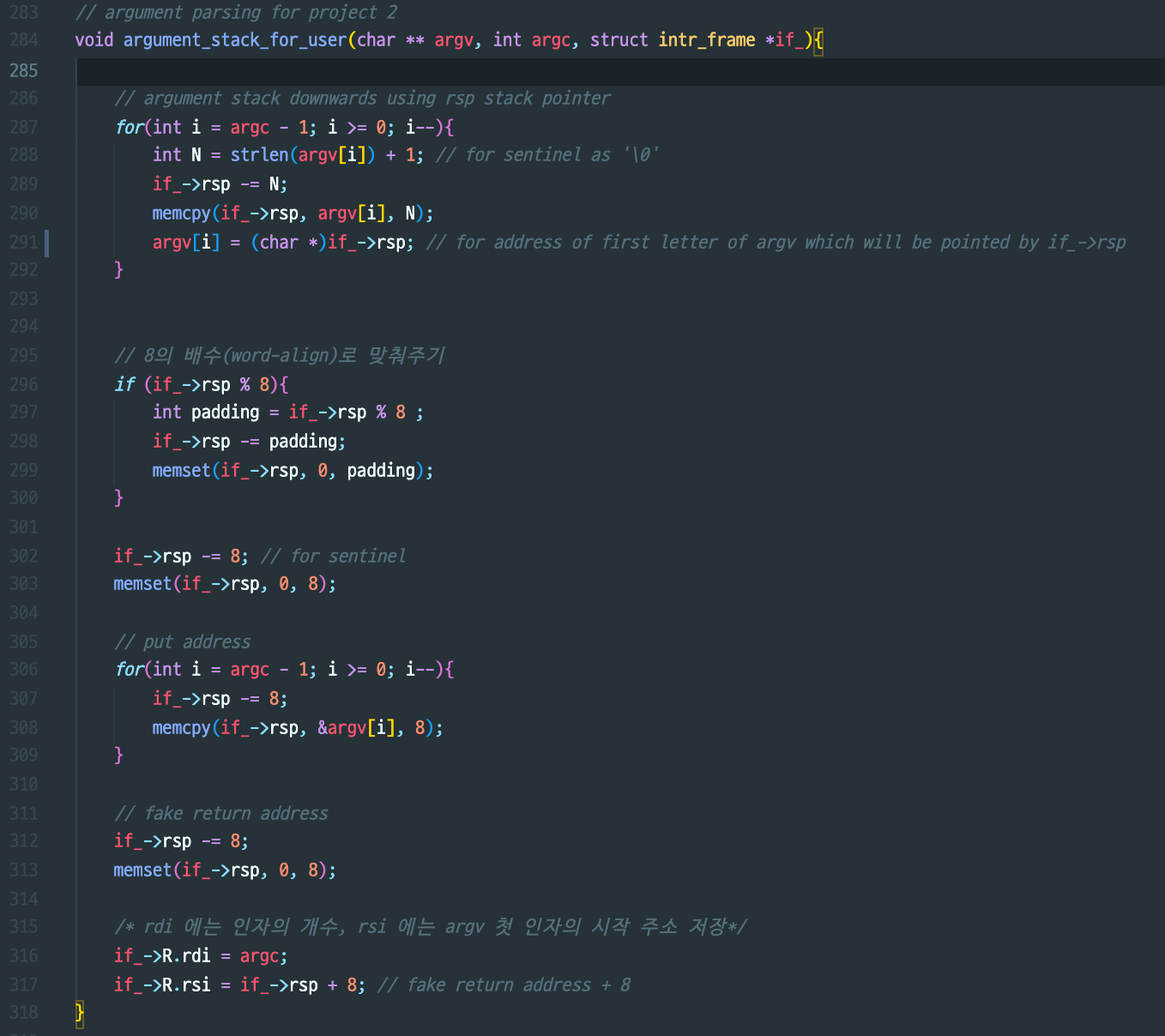The height and width of the screenshot is (1036, 1165).
Task: Click the strlen function call on line 288
Action: tap(258, 155)
